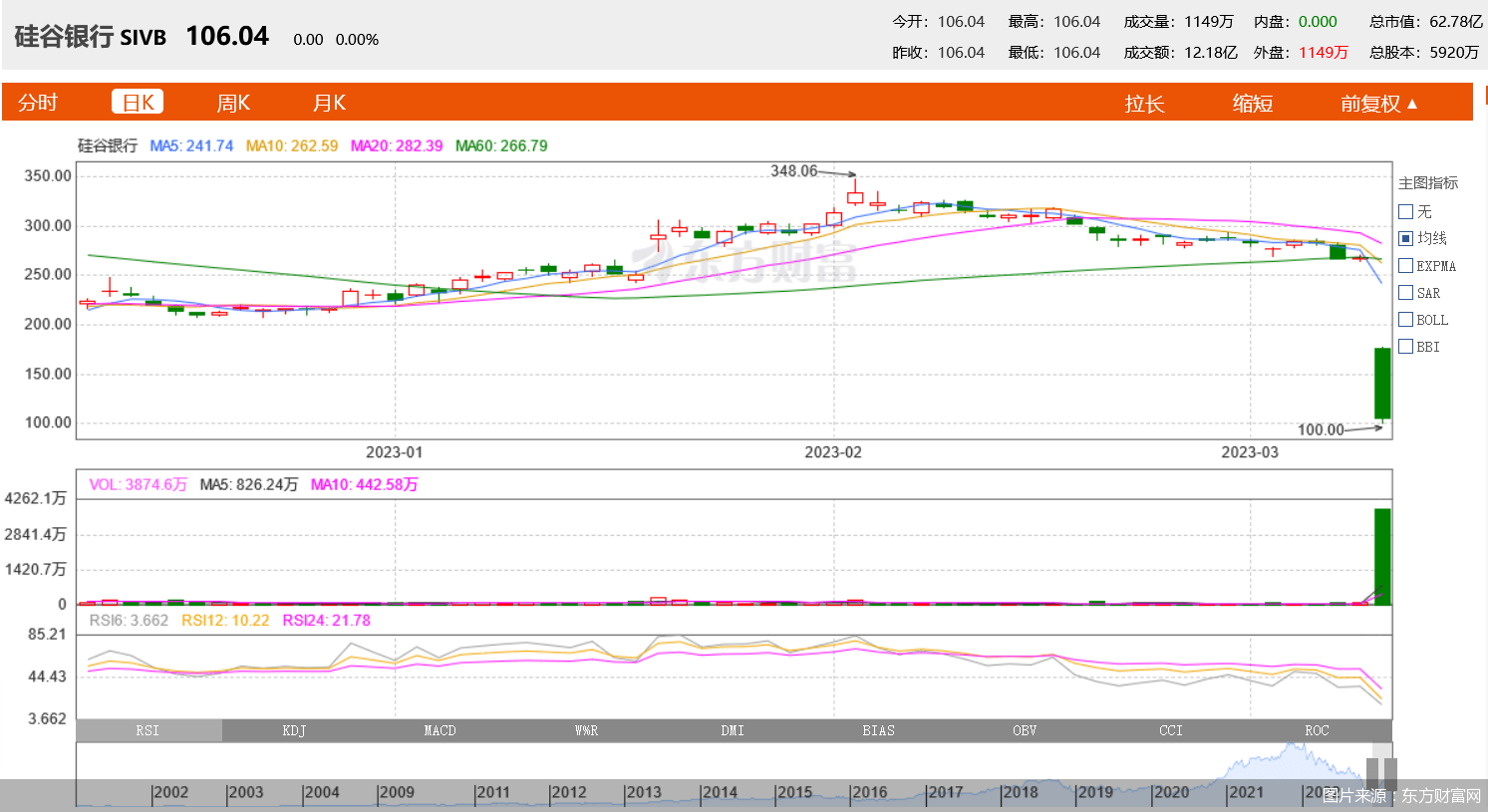Image resolution: width=1488 pixels, height=812 pixels.
Task: Click the 2018 year on timeline
Action: coord(1021,792)
